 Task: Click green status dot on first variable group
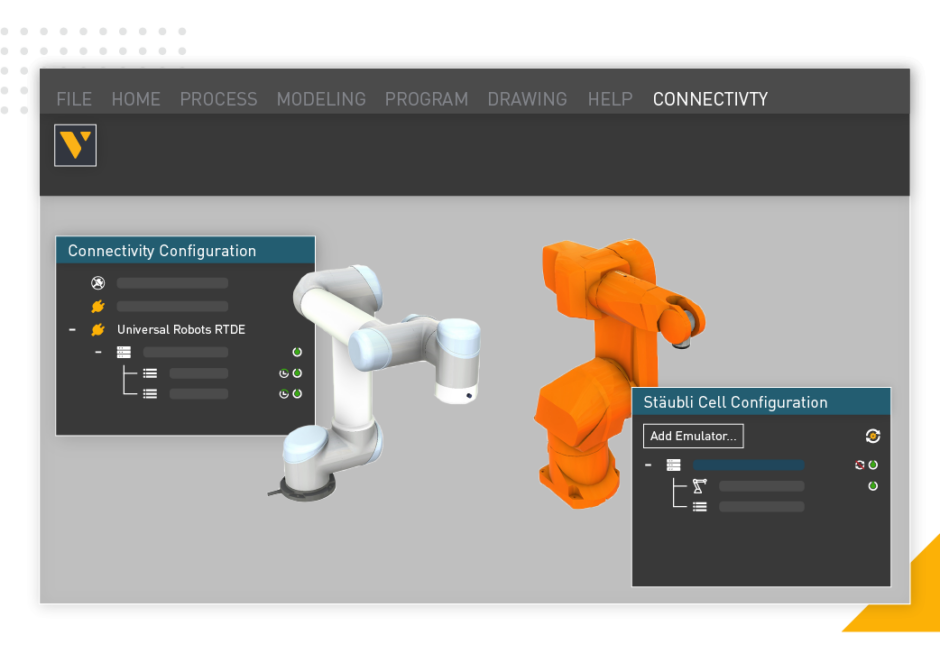(297, 373)
